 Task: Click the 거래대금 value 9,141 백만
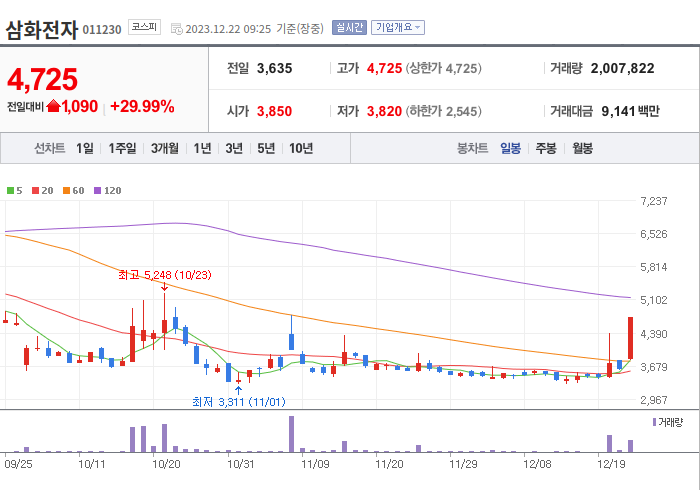point(630,111)
